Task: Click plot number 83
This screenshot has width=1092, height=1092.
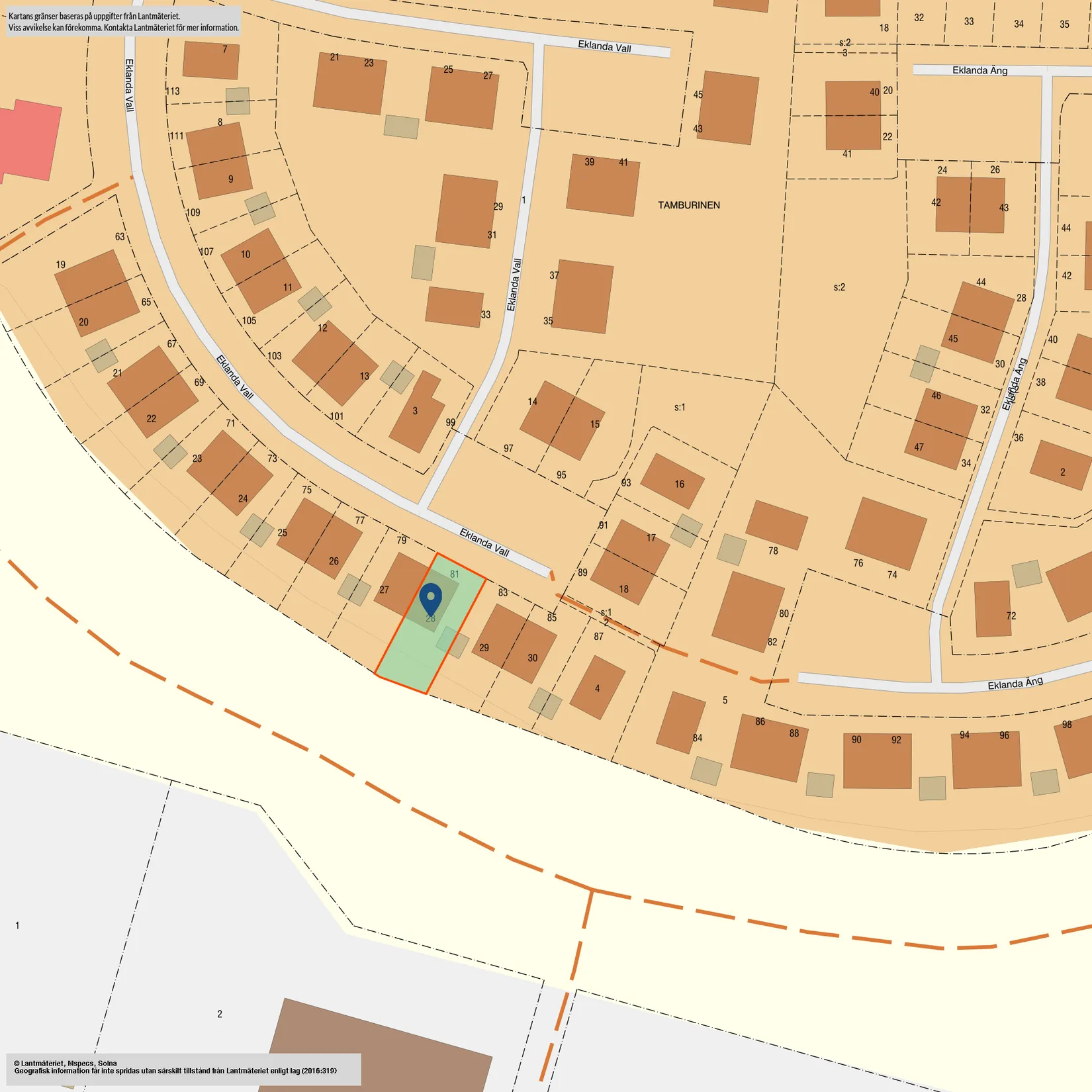Action: (x=503, y=592)
